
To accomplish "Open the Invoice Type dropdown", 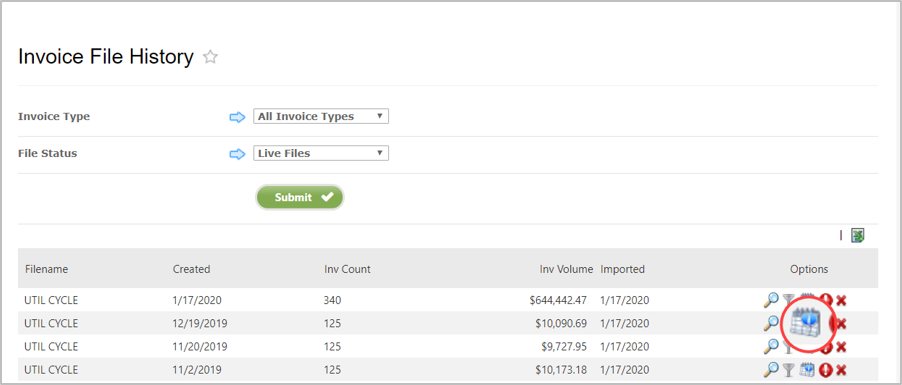I will pos(321,116).
